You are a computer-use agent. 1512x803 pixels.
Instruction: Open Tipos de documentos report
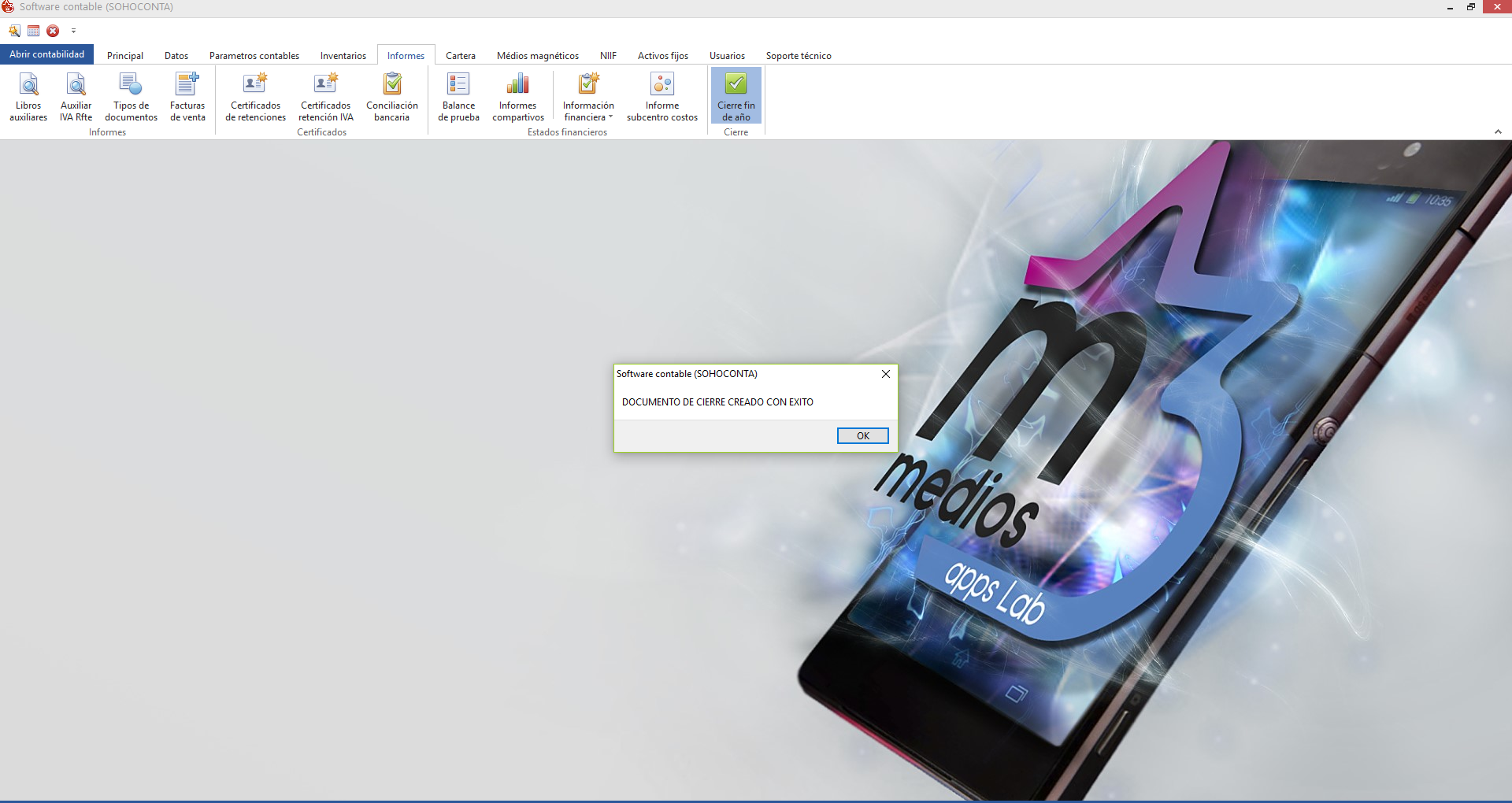tap(131, 96)
